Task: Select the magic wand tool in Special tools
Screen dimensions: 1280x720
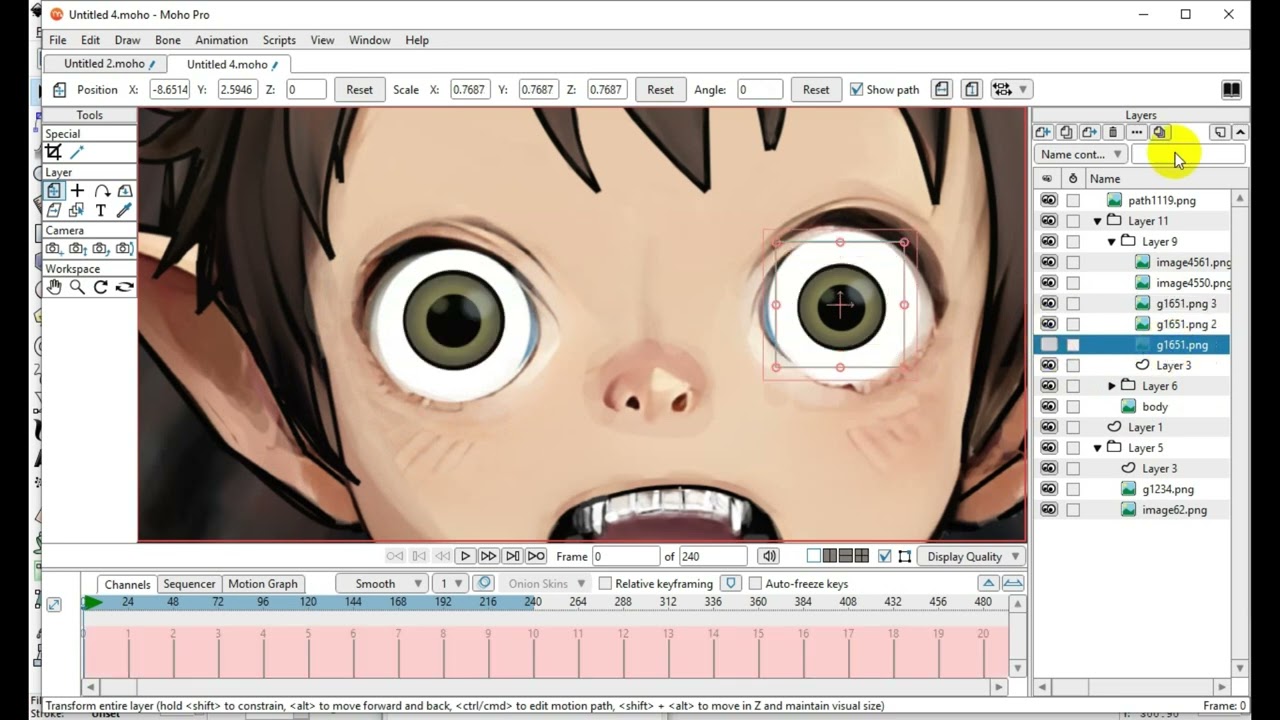Action: [x=77, y=152]
